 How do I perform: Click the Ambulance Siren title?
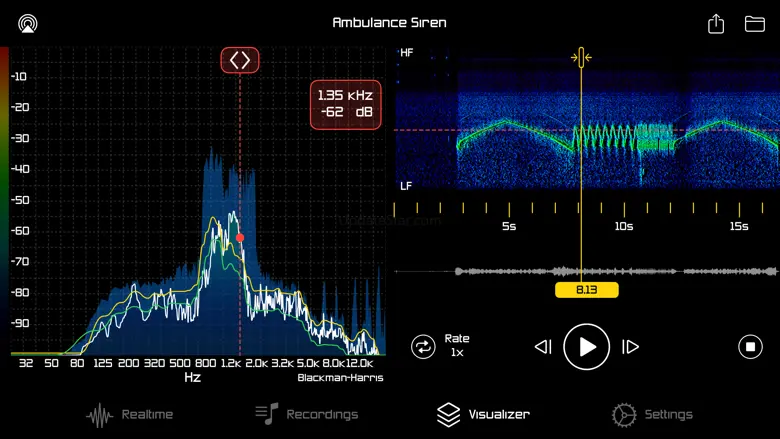click(390, 22)
